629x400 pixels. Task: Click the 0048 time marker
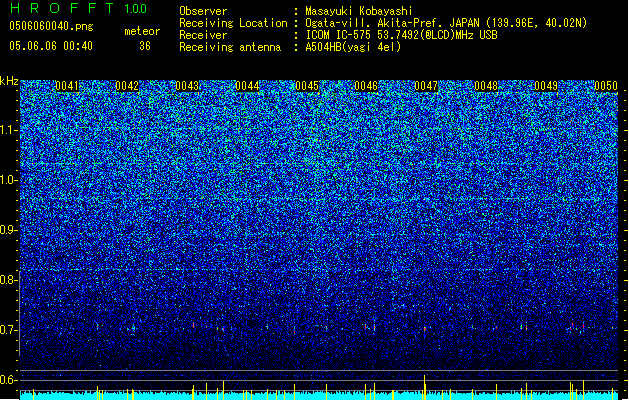[486, 86]
